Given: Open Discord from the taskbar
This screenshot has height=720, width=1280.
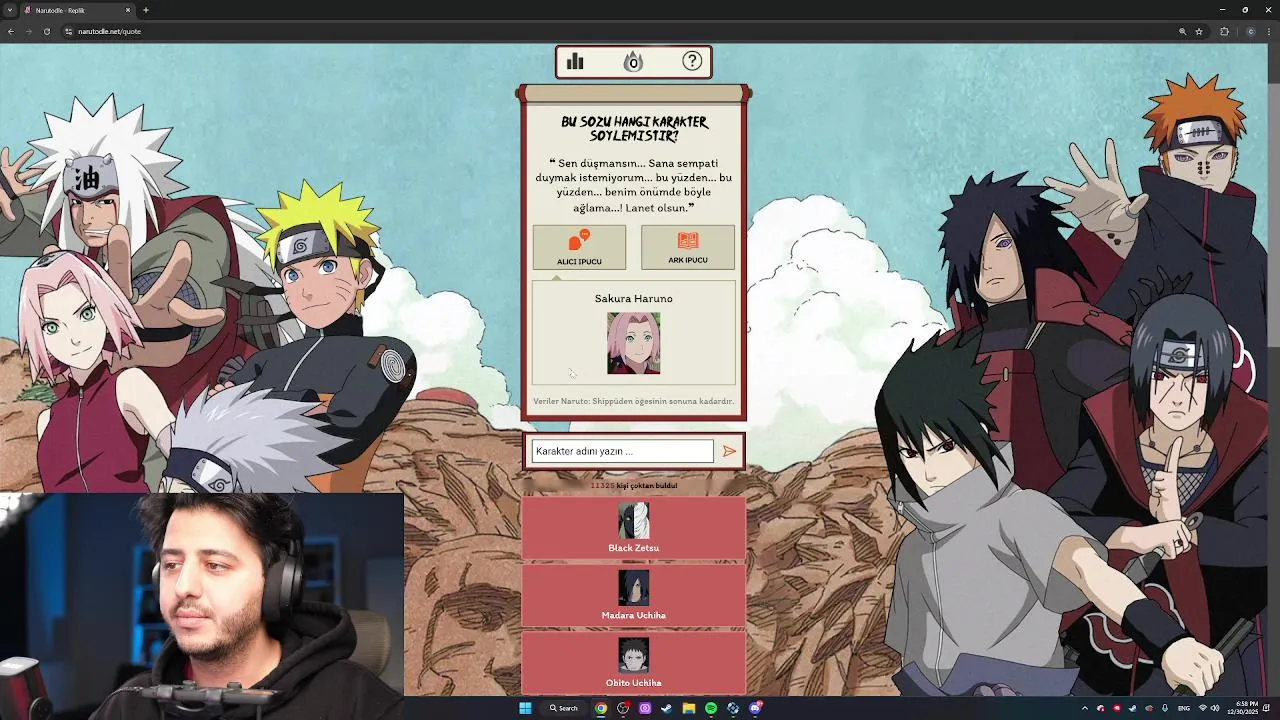Looking at the screenshot, I should pos(755,708).
